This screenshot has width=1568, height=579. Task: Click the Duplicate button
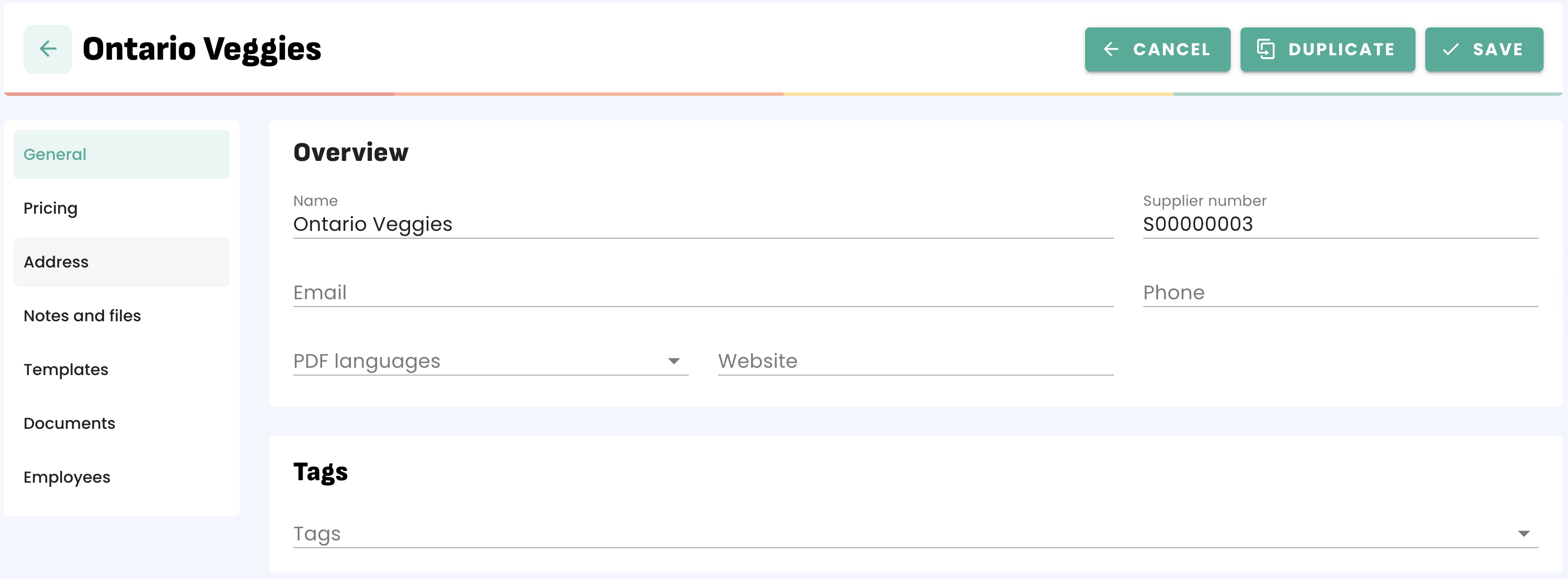[x=1327, y=49]
